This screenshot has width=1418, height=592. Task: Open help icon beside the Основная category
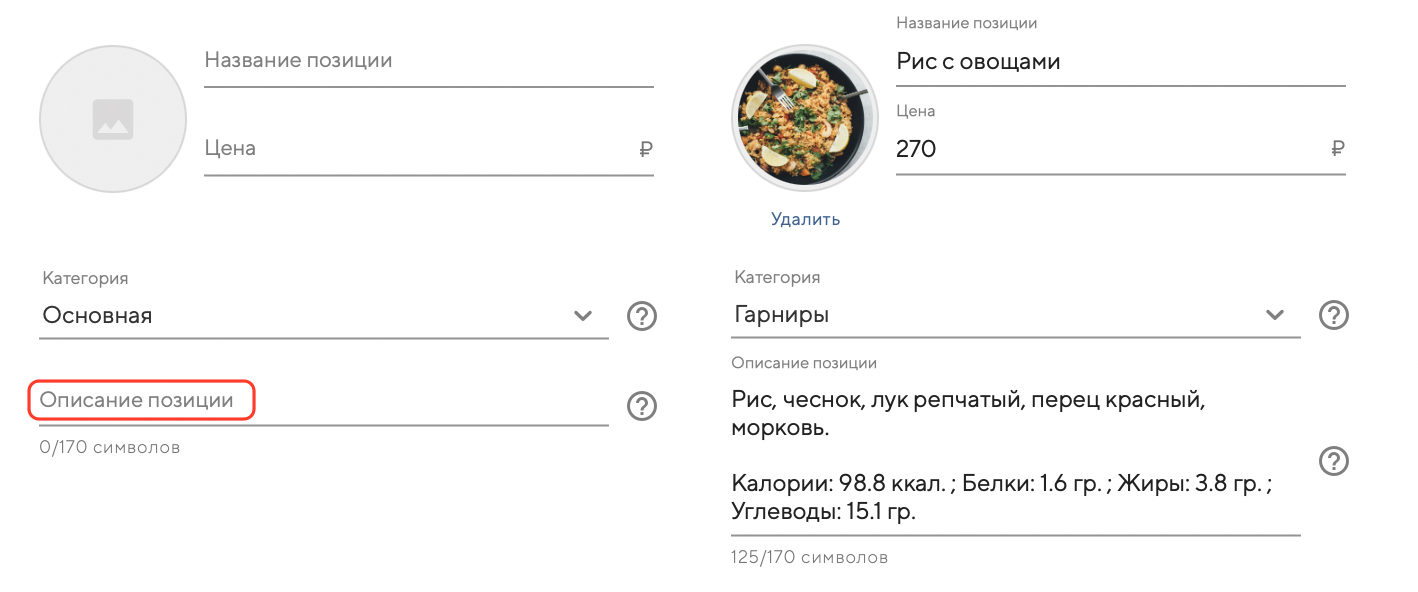tap(642, 316)
